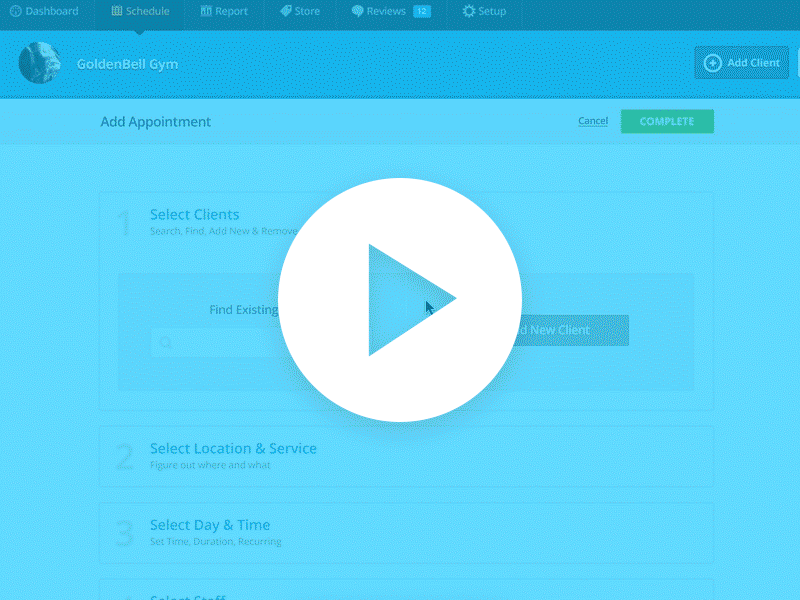The height and width of the screenshot is (600, 800).
Task: Expand the Select Day & Time section
Action: (x=210, y=524)
